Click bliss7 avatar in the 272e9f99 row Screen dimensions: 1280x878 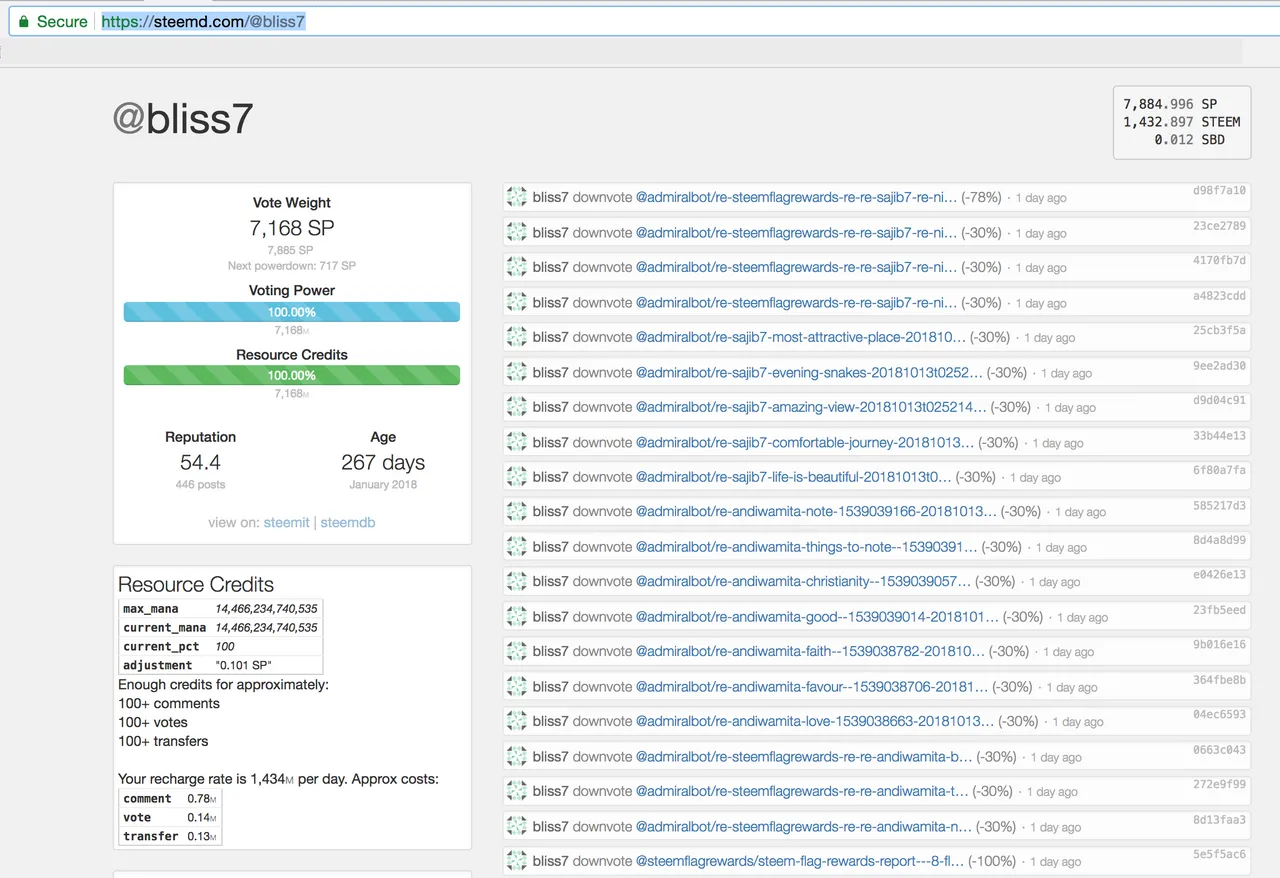point(516,791)
